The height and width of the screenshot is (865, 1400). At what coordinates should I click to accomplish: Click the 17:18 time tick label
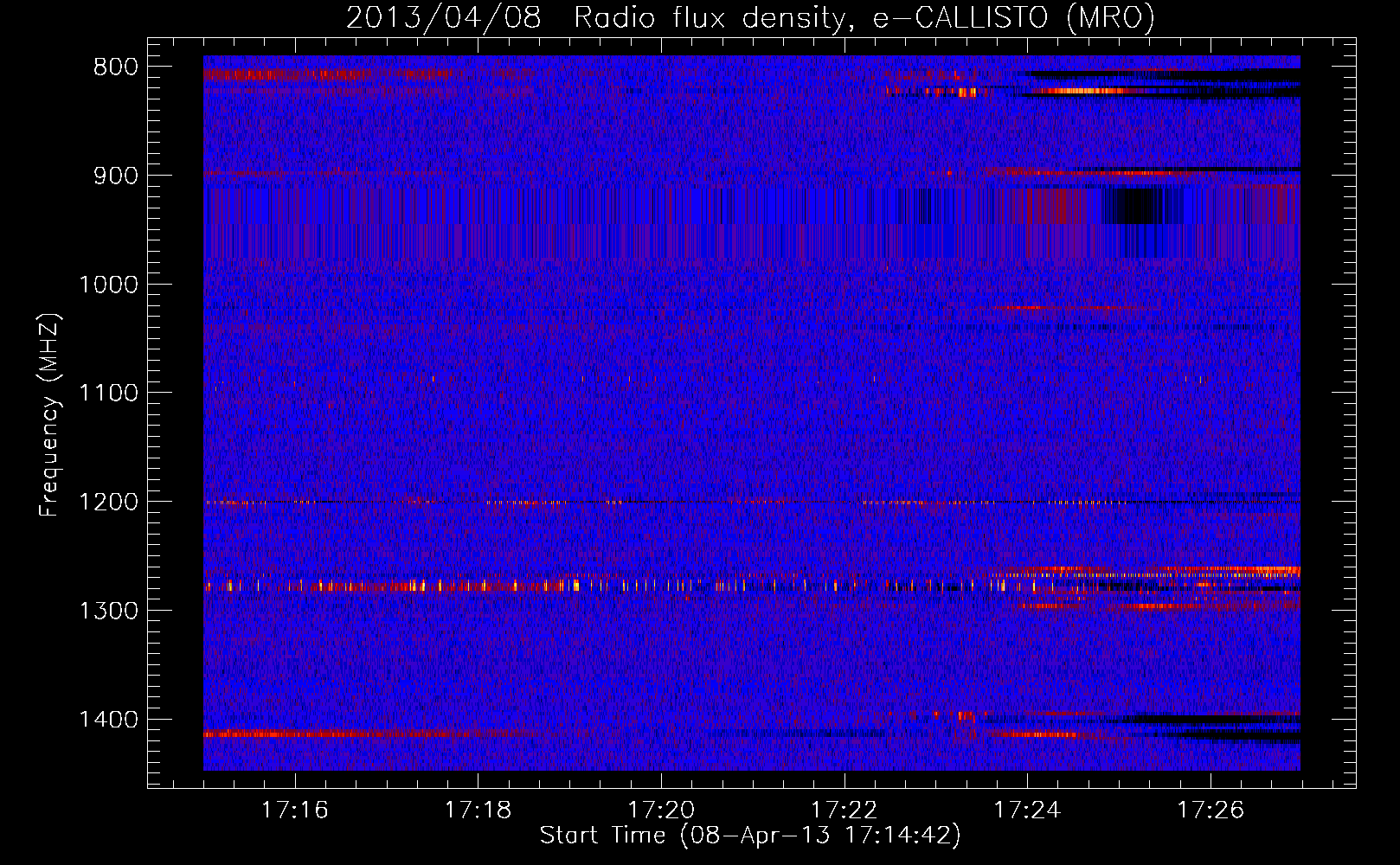tap(478, 811)
